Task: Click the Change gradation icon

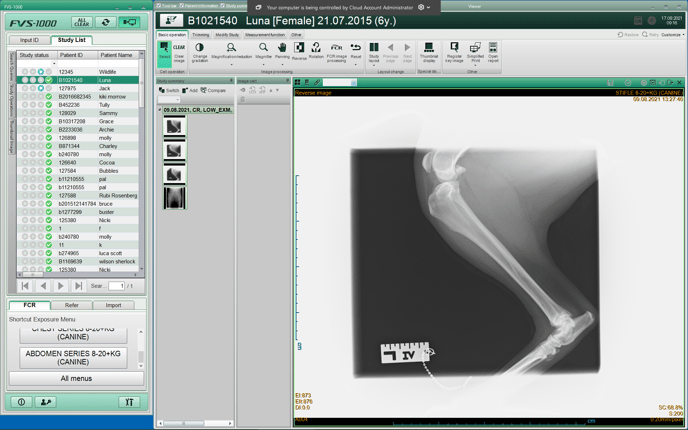Action: (x=200, y=50)
